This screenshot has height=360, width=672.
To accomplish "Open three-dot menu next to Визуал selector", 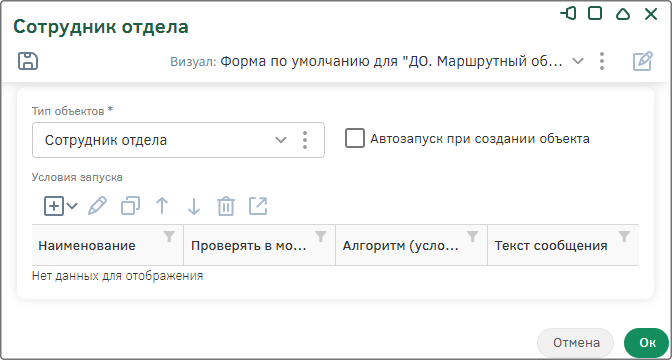I will [602, 61].
